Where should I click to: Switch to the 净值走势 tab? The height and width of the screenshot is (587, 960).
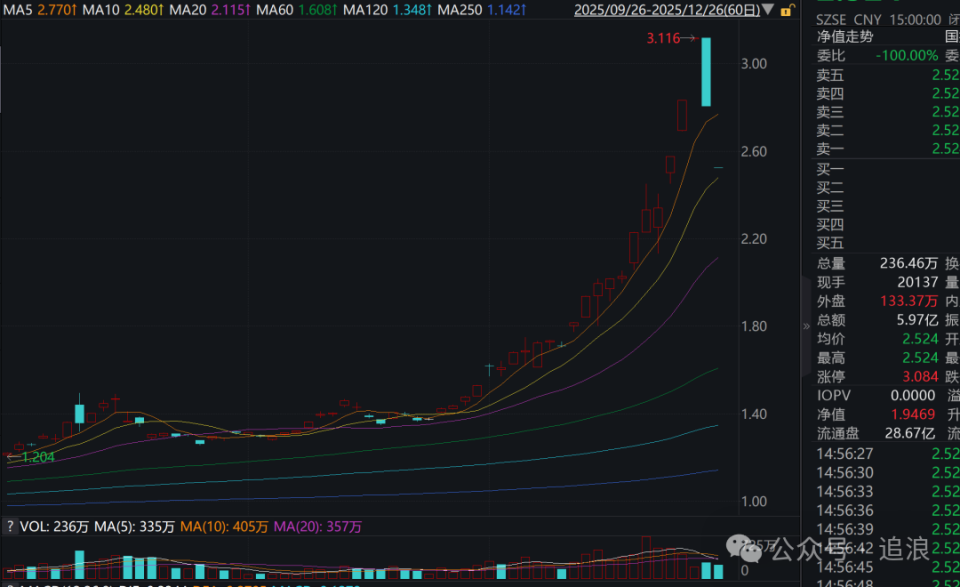click(x=845, y=37)
